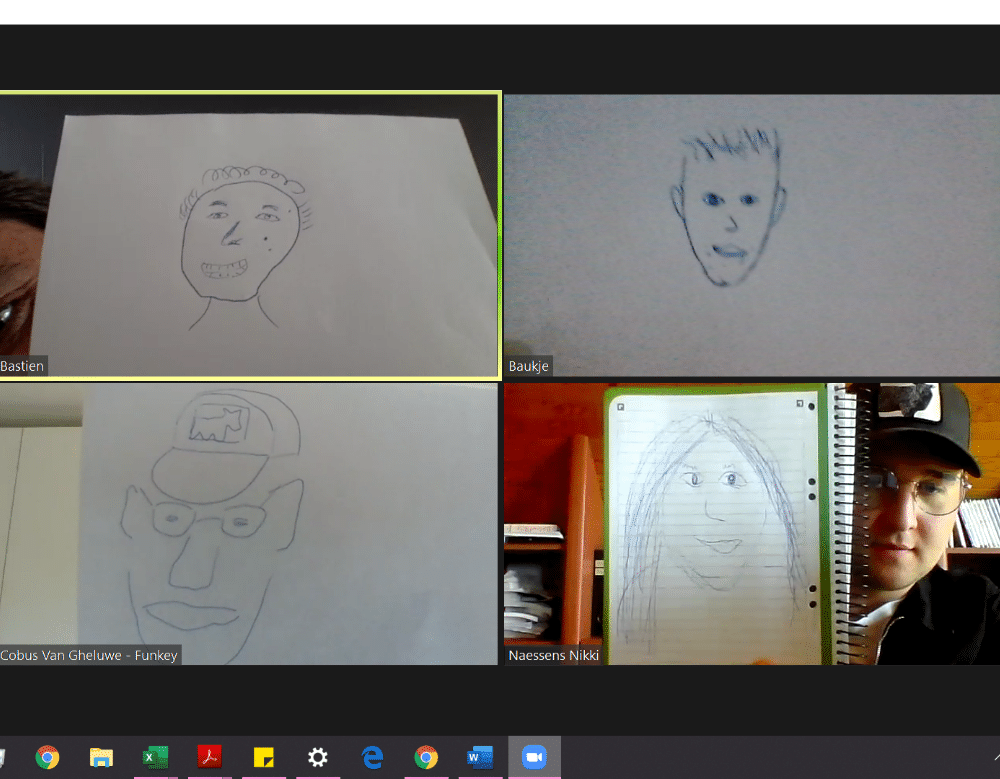The image size is (1000, 779).
Task: Switch to Excel in the taskbar
Action: tap(155, 757)
